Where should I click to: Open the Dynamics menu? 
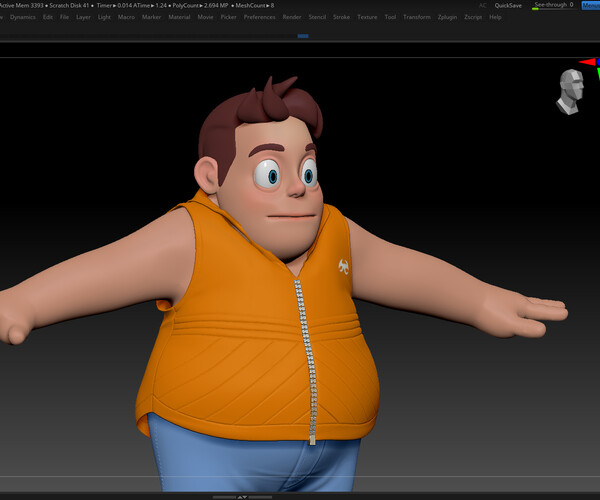23,17
